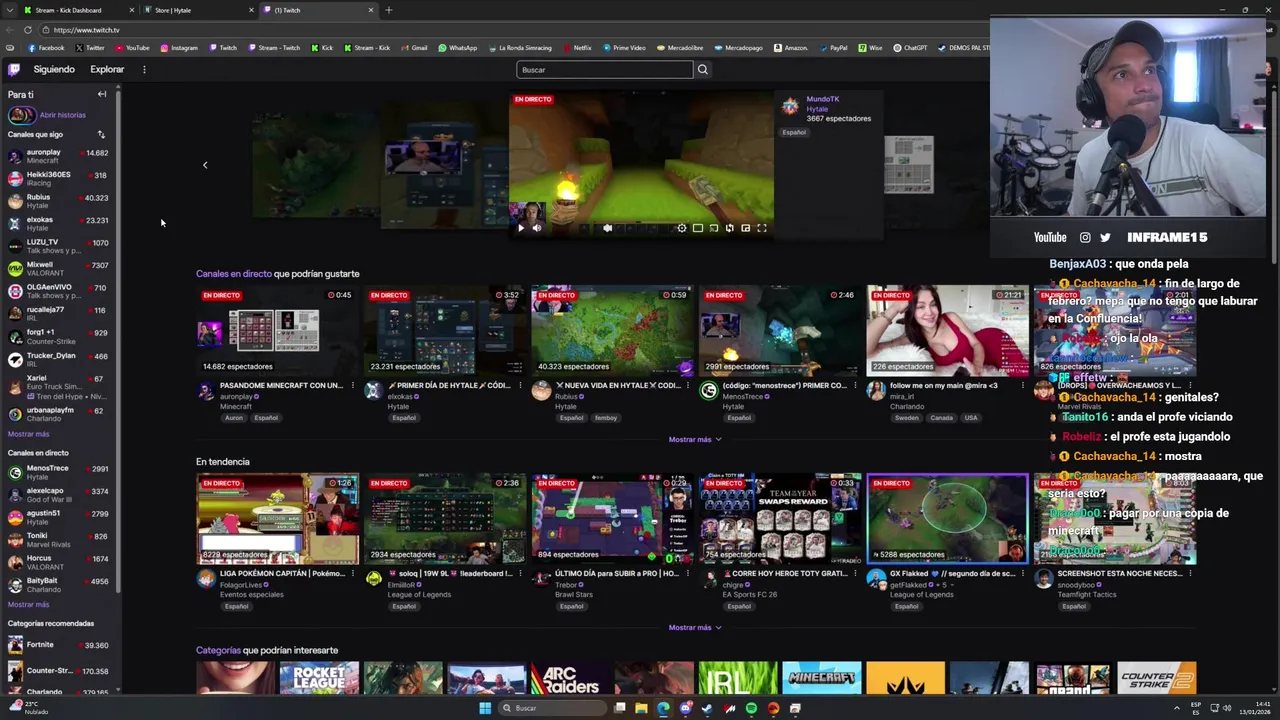Open the three-dot more menu beside Explorar
Screen dimensions: 1280x720
point(144,69)
